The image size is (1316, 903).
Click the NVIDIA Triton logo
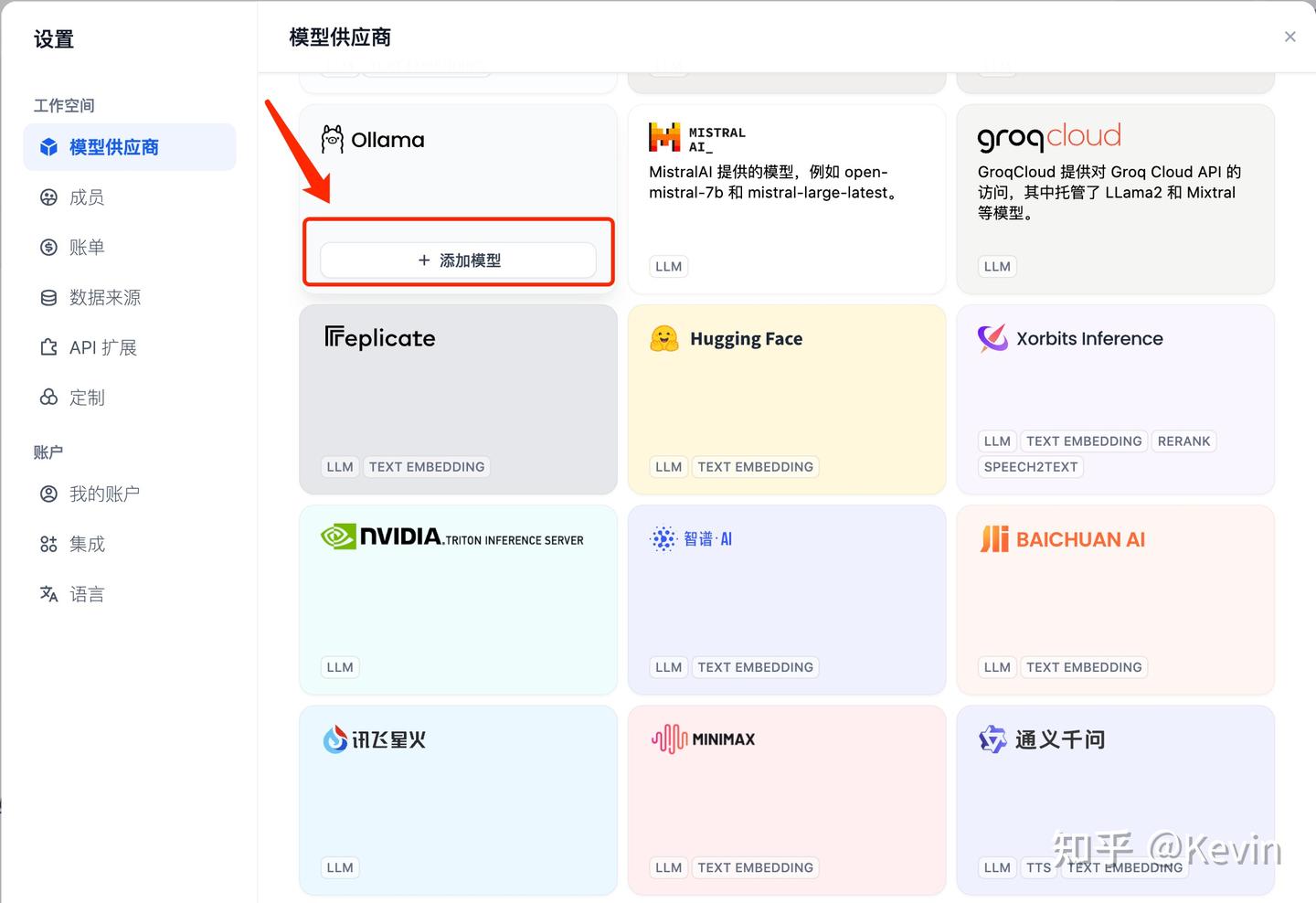[452, 536]
